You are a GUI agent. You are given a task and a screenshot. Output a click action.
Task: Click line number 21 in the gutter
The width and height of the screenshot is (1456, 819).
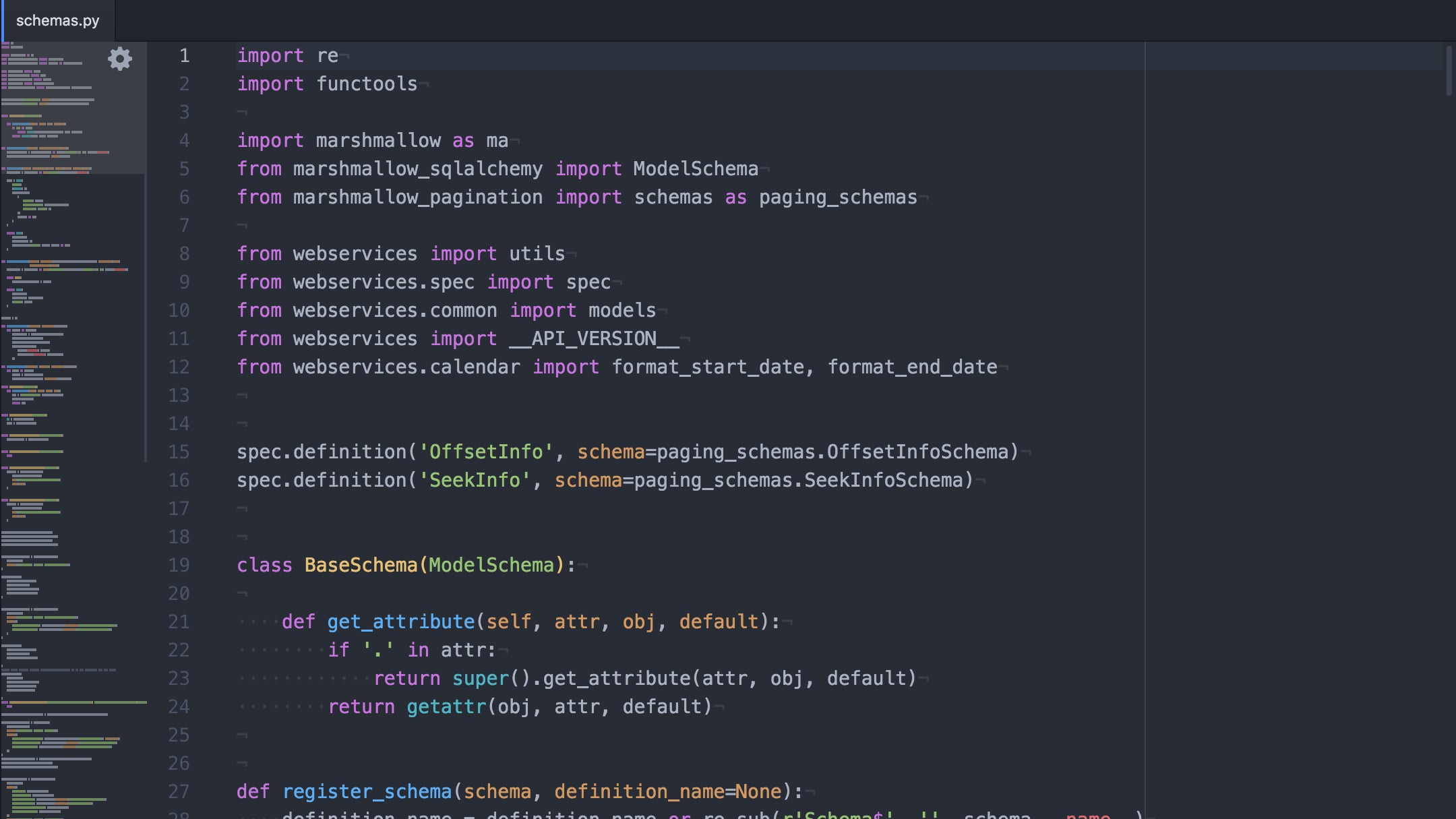(x=179, y=621)
